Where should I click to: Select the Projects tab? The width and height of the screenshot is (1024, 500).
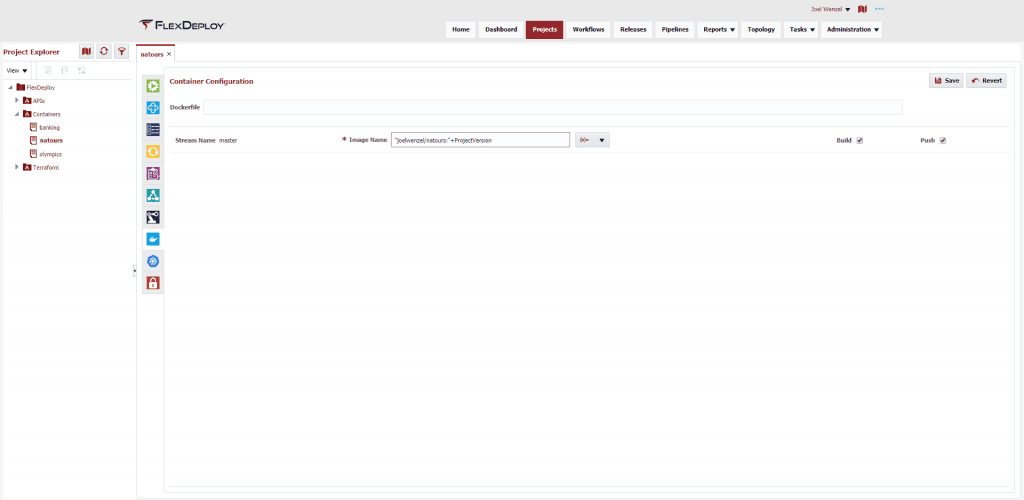(x=544, y=29)
